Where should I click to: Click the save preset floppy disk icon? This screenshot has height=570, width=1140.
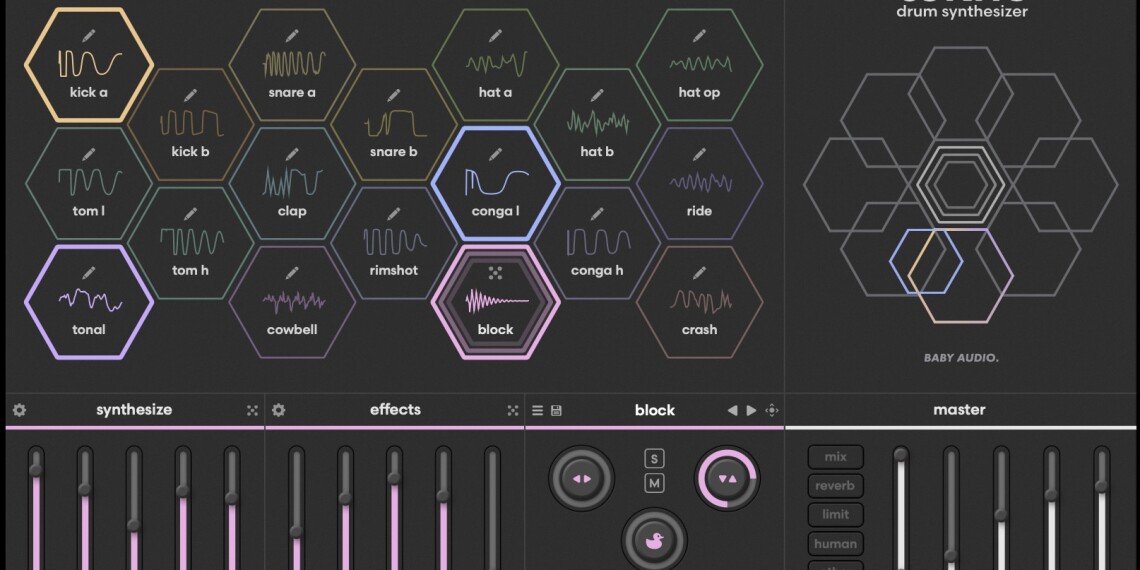point(556,410)
